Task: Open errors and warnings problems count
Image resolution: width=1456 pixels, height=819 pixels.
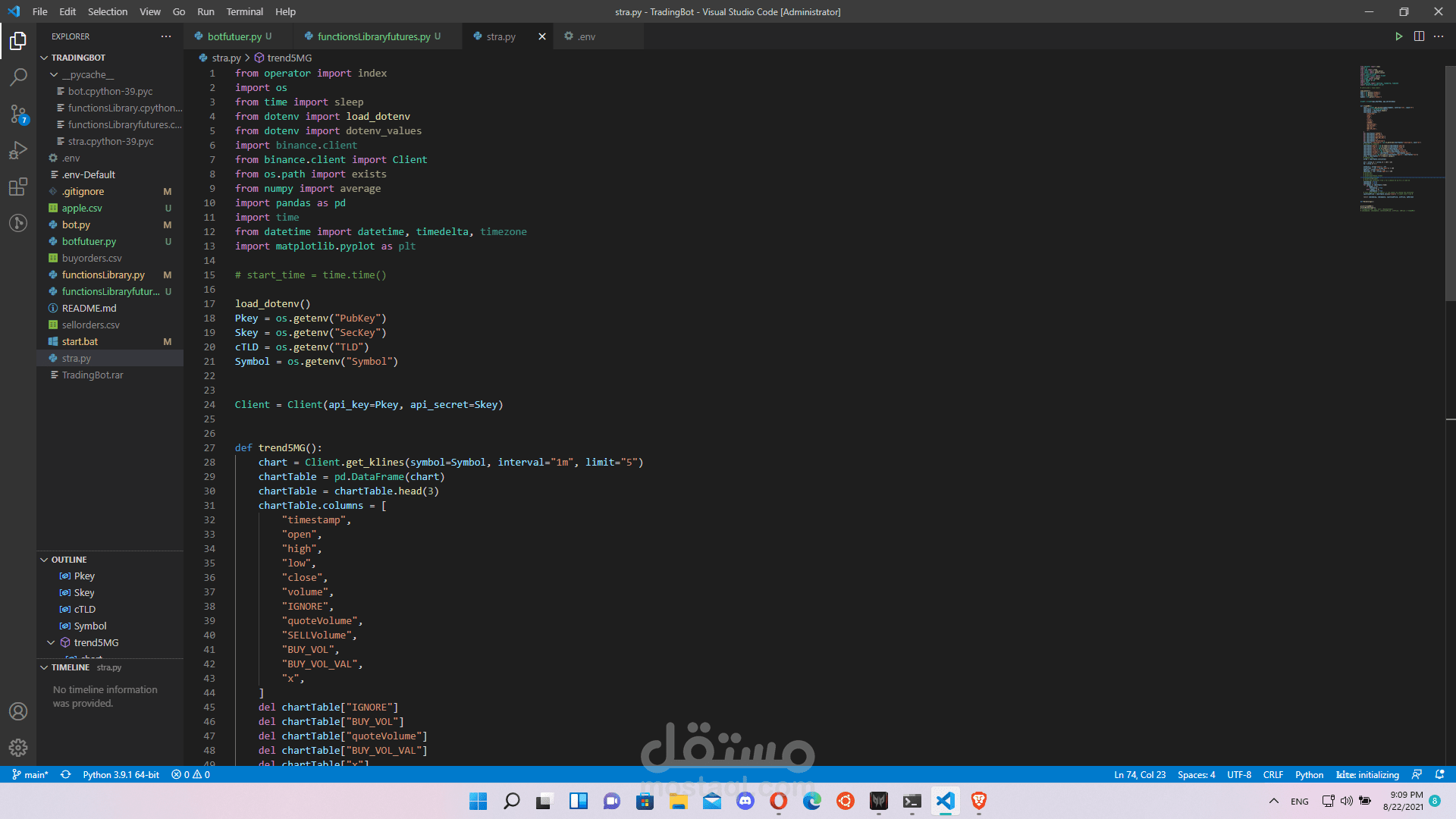Action: click(x=190, y=774)
